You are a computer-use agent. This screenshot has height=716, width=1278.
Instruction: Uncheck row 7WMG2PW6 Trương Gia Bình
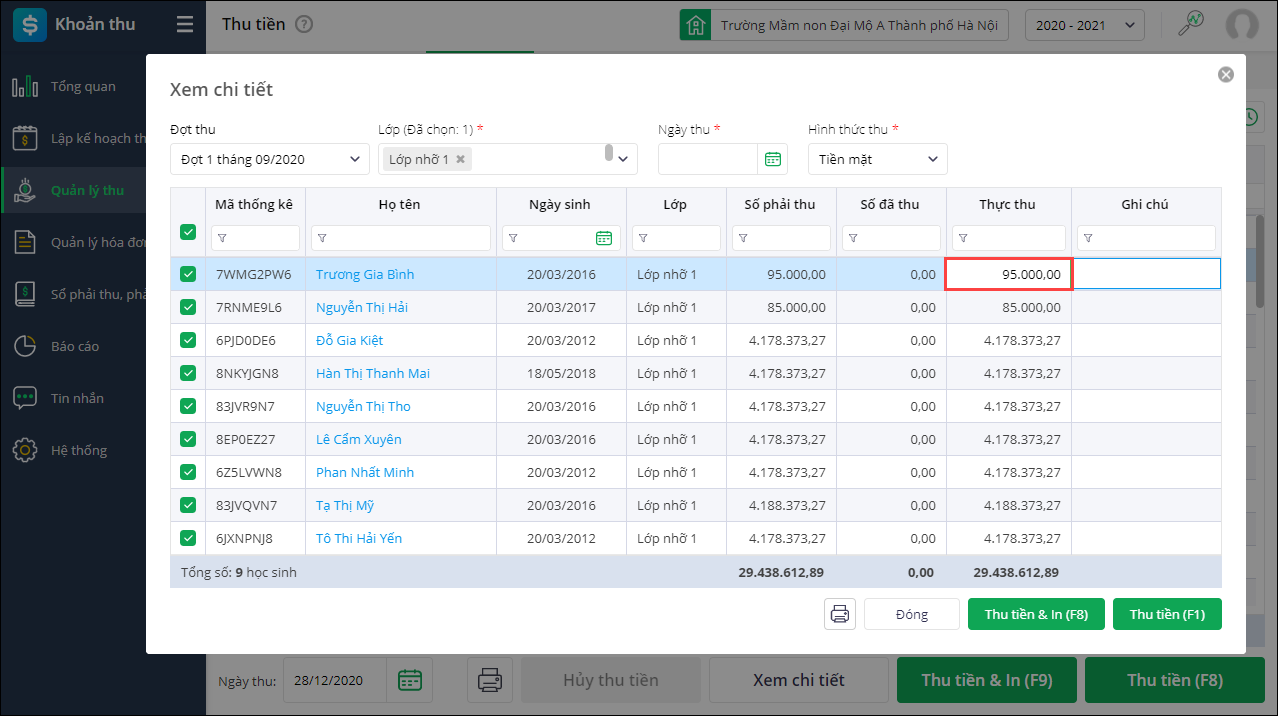pos(188,274)
